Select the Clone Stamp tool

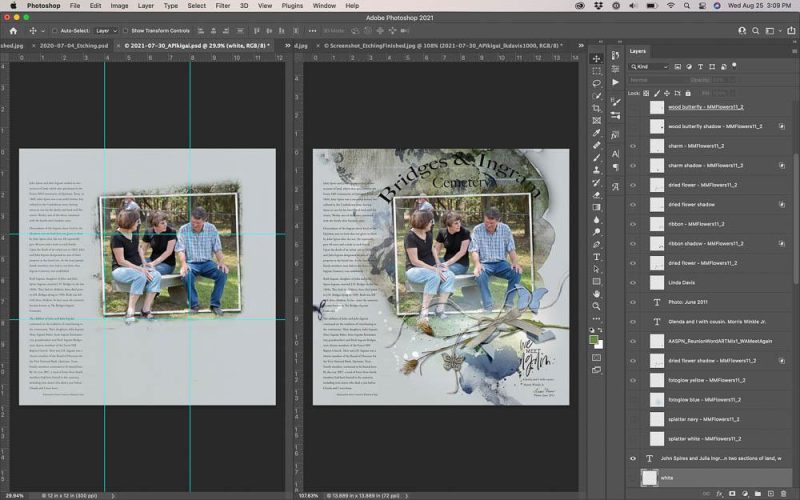coord(596,170)
